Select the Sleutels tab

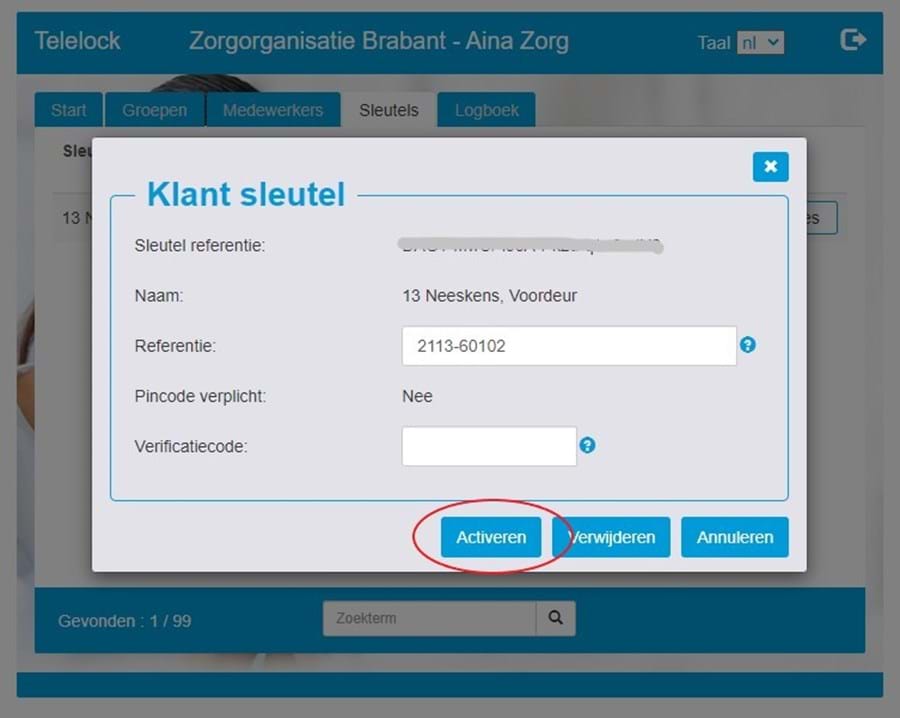389,110
